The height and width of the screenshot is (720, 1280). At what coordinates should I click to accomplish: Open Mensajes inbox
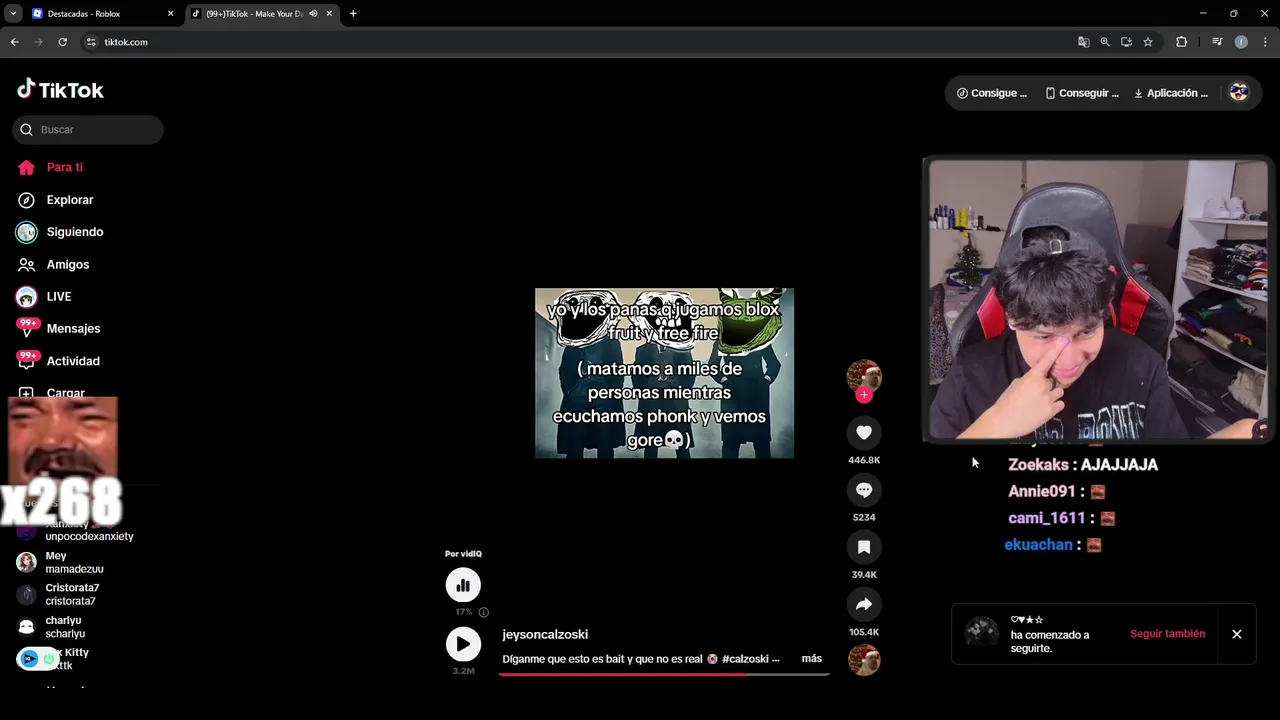click(x=72, y=328)
